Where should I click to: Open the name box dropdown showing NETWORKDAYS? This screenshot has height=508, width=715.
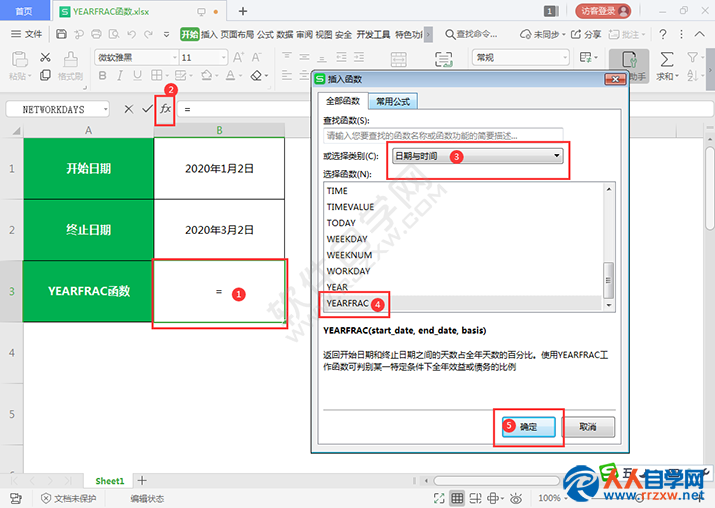(x=106, y=109)
